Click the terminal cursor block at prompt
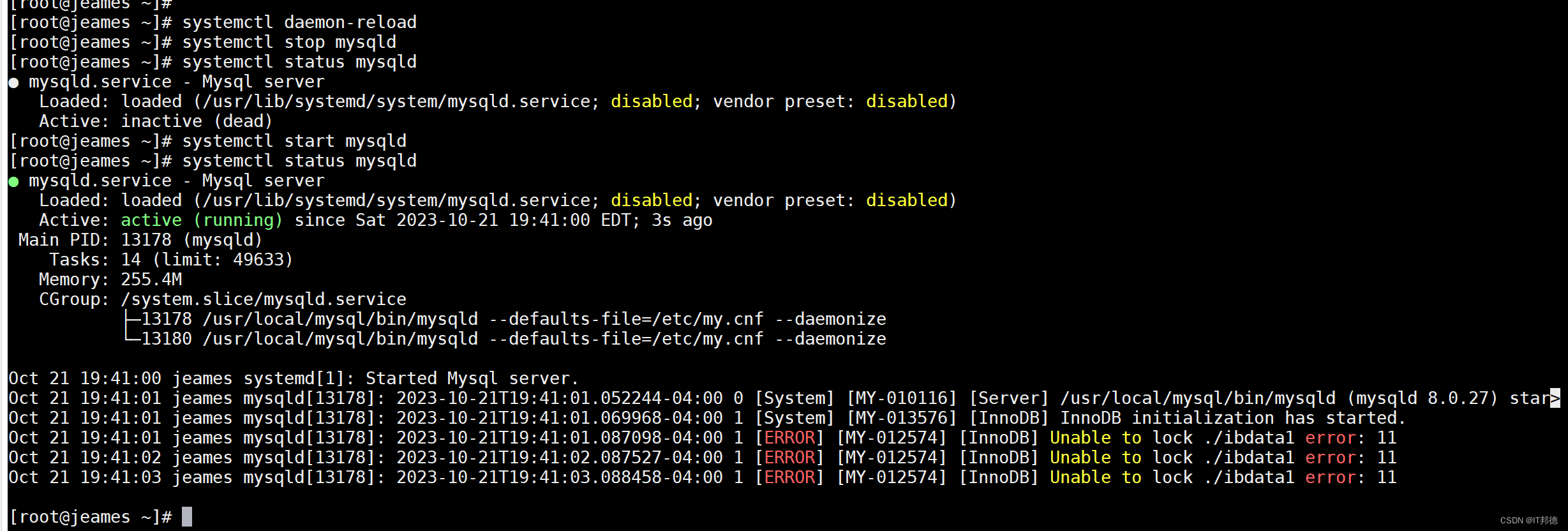1568x531 pixels. click(x=187, y=516)
